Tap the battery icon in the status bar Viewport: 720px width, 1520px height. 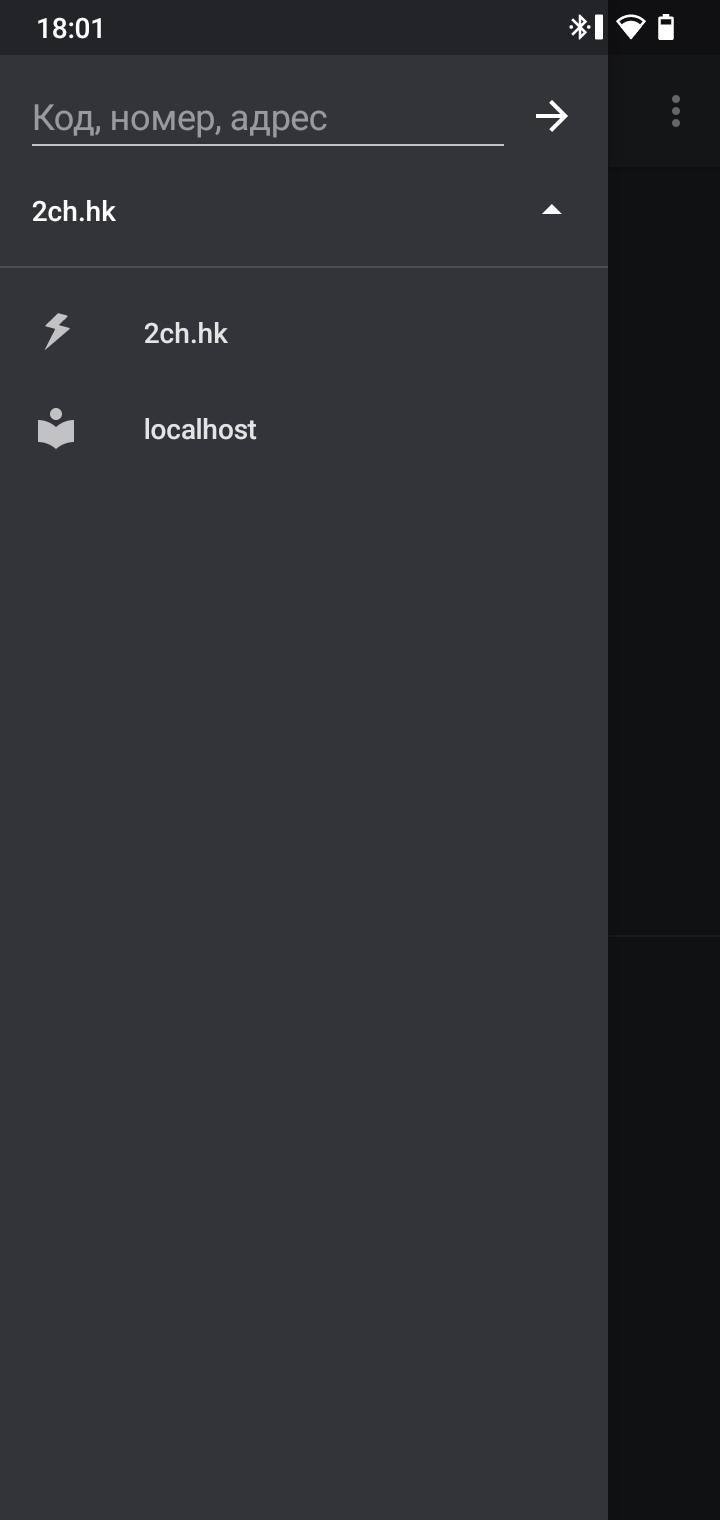pos(666,27)
